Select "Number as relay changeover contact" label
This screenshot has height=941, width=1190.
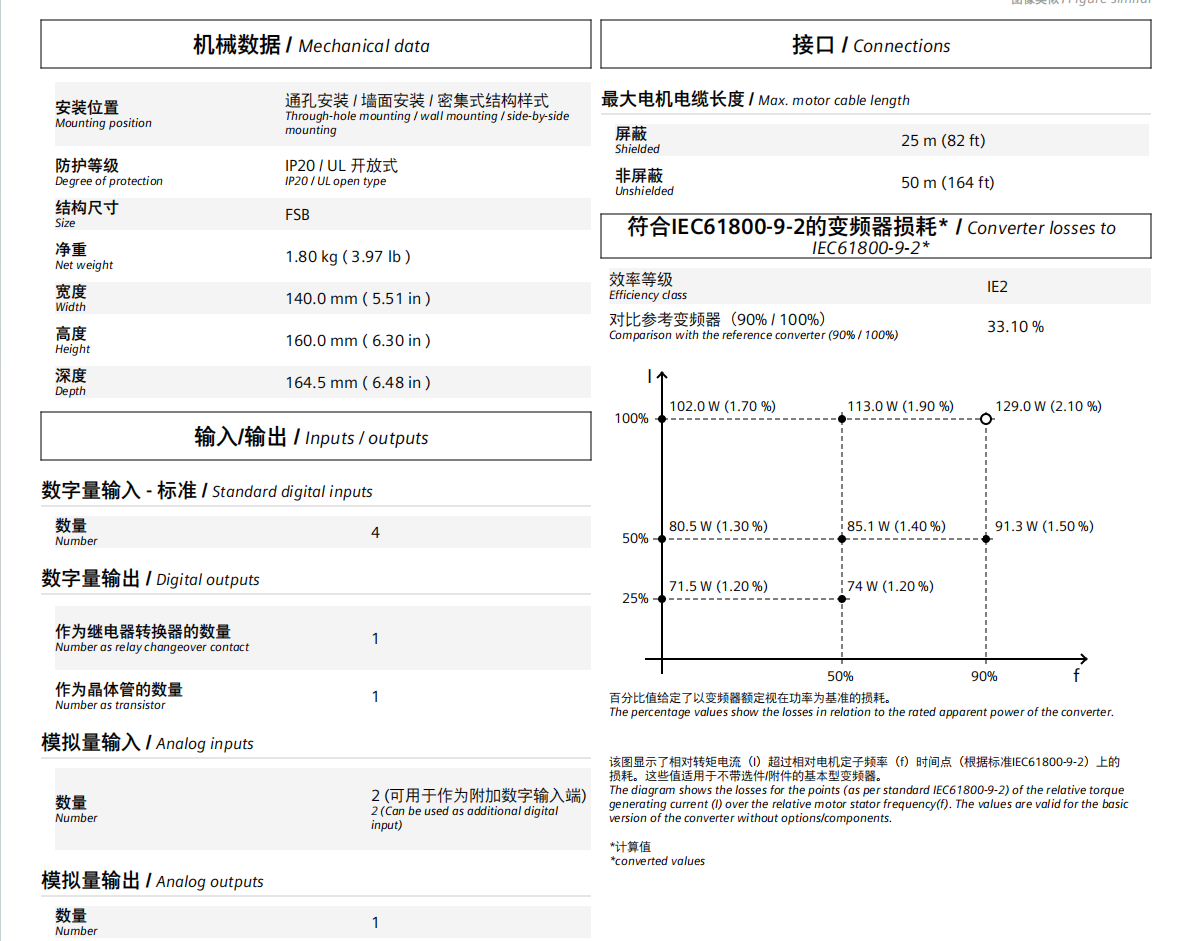[152, 647]
